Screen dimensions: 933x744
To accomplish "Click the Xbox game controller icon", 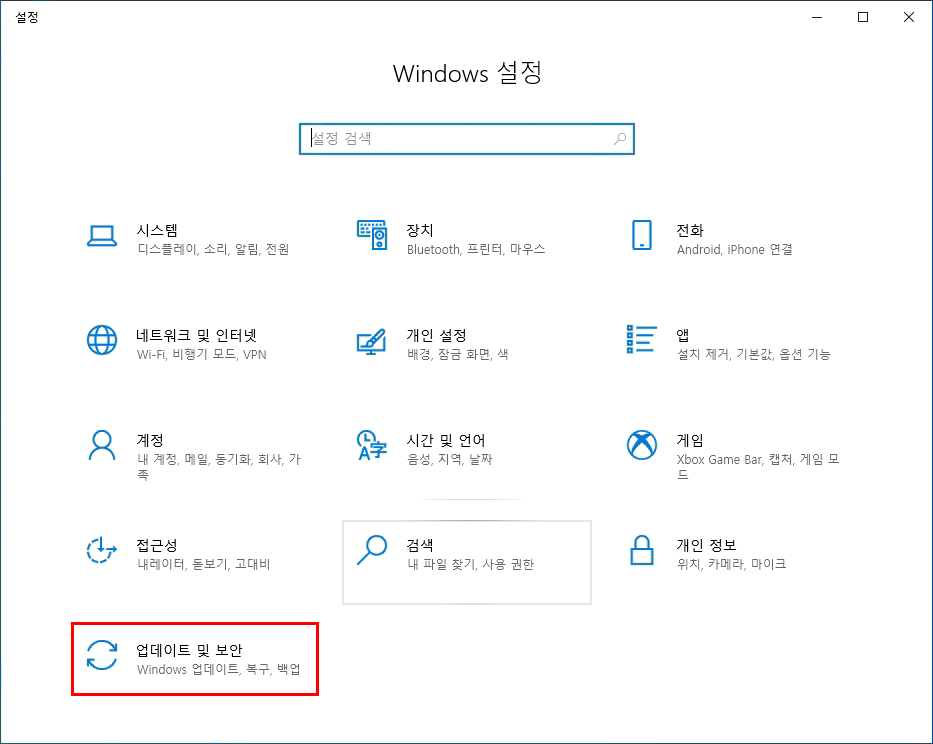I will click(x=642, y=448).
